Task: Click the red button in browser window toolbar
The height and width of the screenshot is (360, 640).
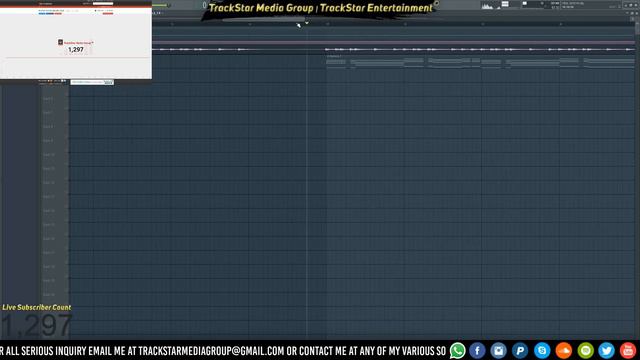Action: tap(108, 13)
